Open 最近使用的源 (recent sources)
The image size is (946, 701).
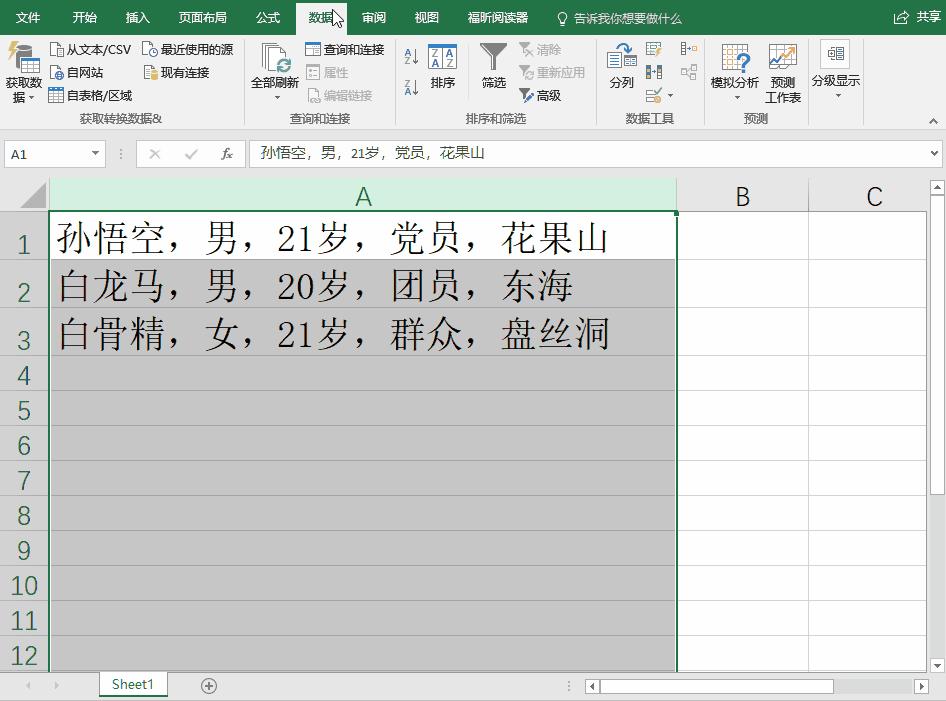coord(188,49)
